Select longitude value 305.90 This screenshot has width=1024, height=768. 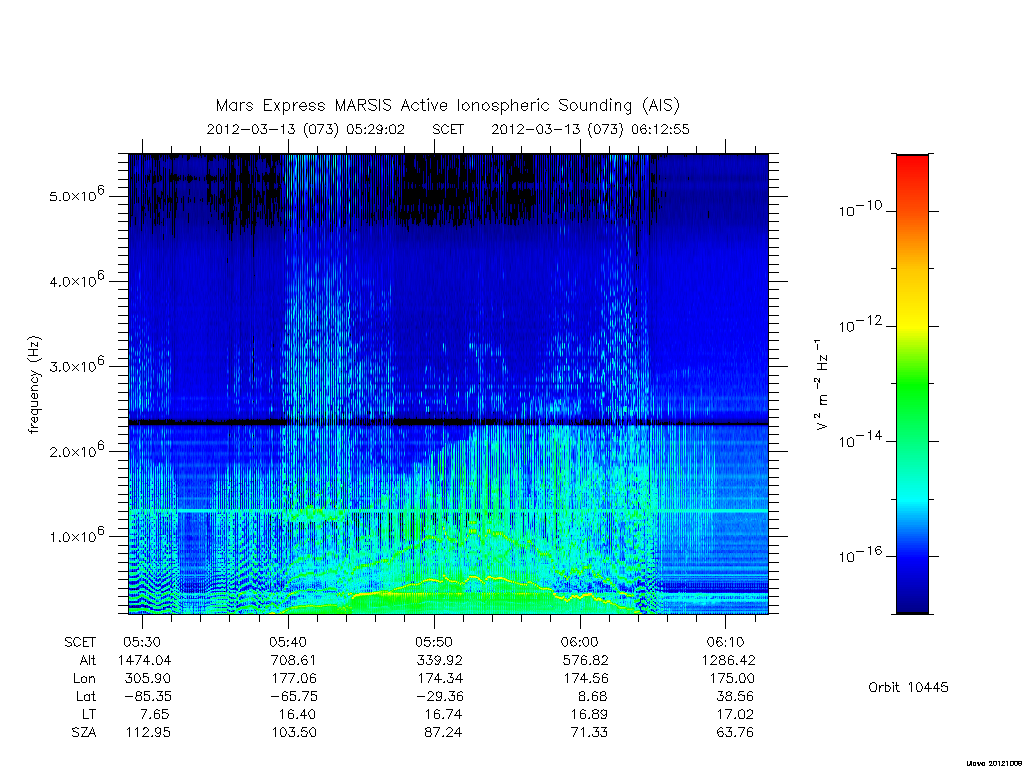click(147, 679)
